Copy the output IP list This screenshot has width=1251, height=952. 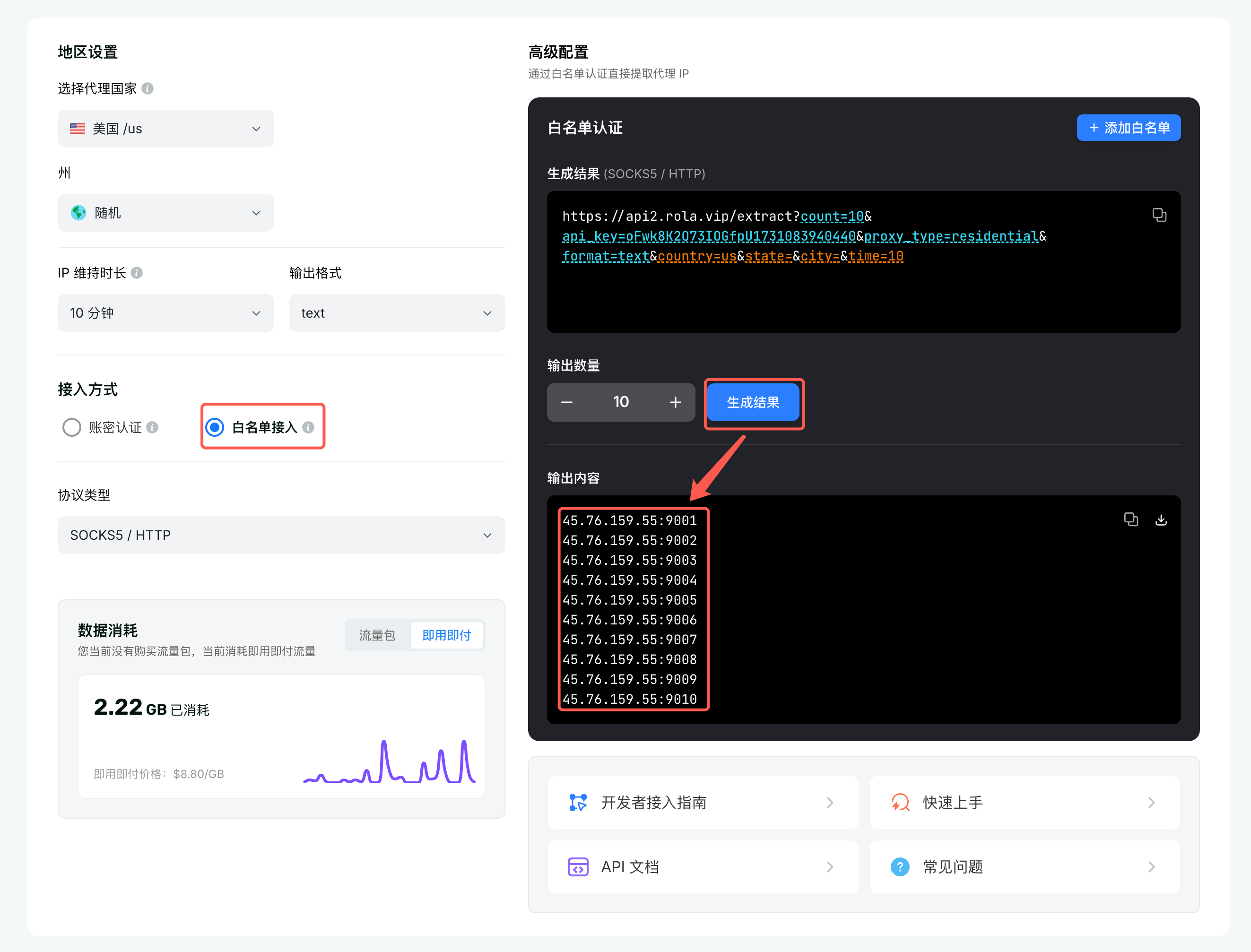[1131, 519]
